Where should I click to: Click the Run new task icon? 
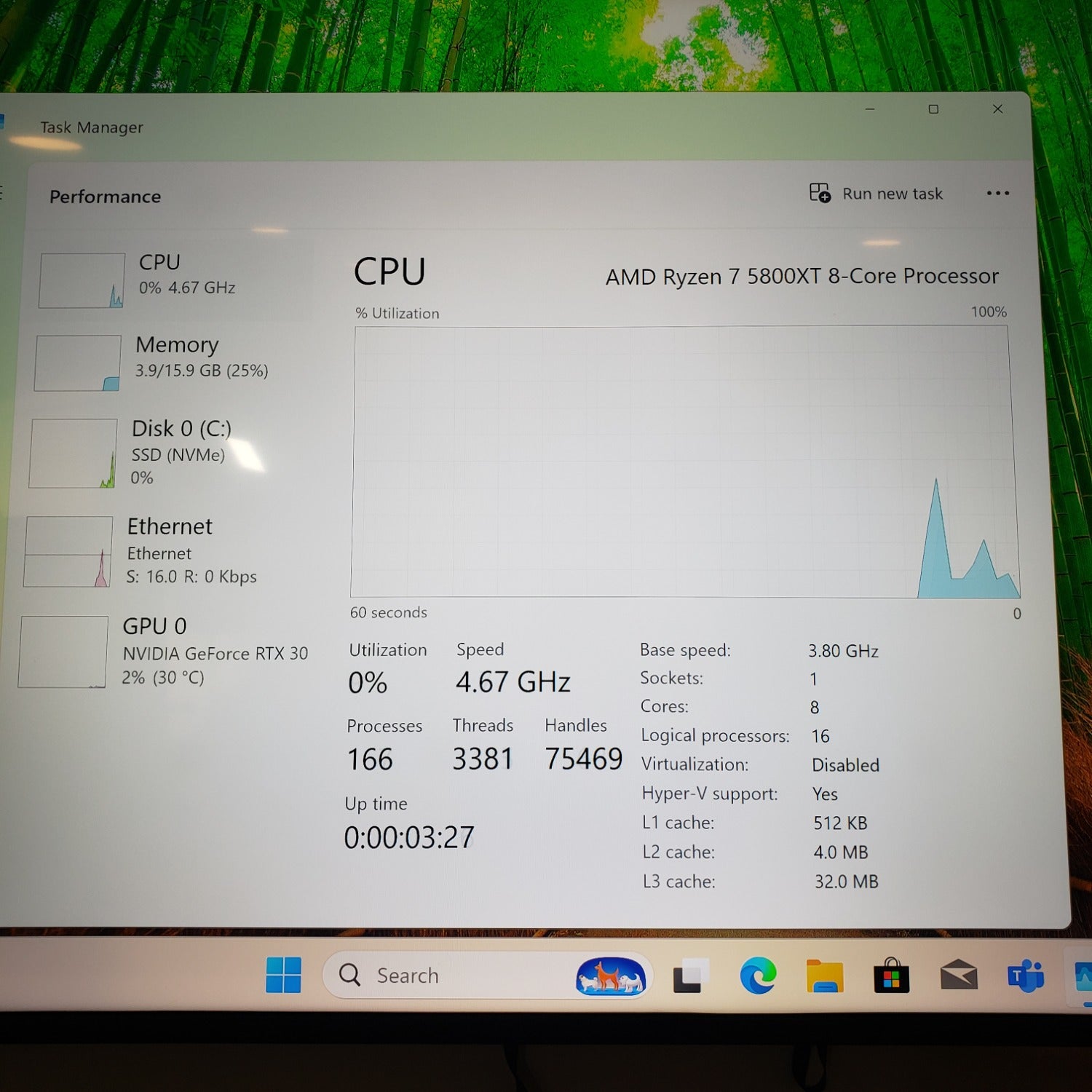point(818,194)
